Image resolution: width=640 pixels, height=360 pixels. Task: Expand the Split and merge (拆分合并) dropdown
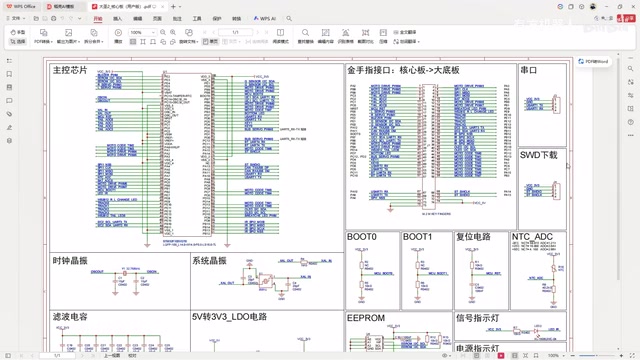pyautogui.click(x=93, y=42)
